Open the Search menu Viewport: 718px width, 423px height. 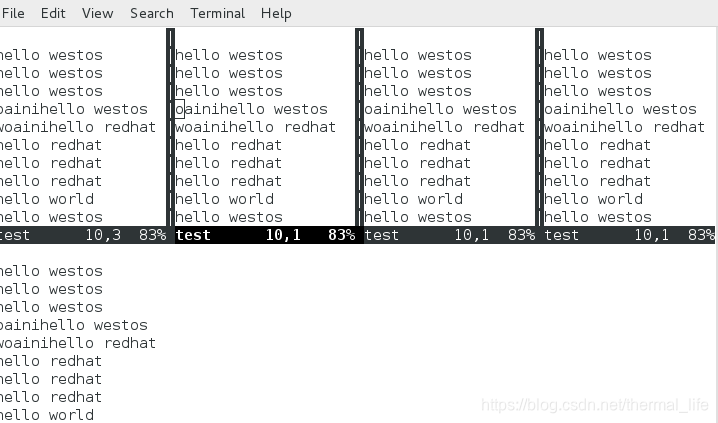coord(152,13)
